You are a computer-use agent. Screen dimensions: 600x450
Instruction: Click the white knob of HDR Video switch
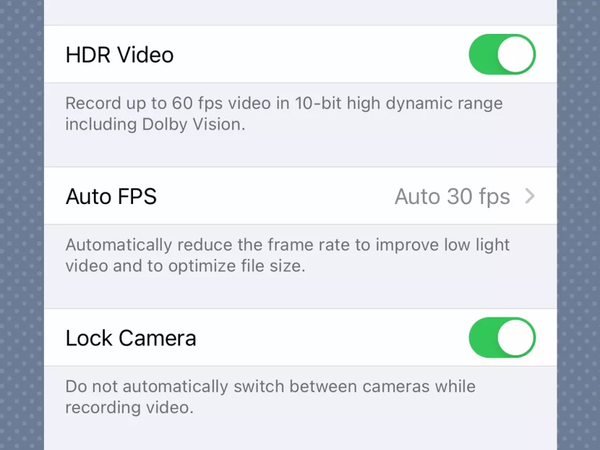pos(516,55)
